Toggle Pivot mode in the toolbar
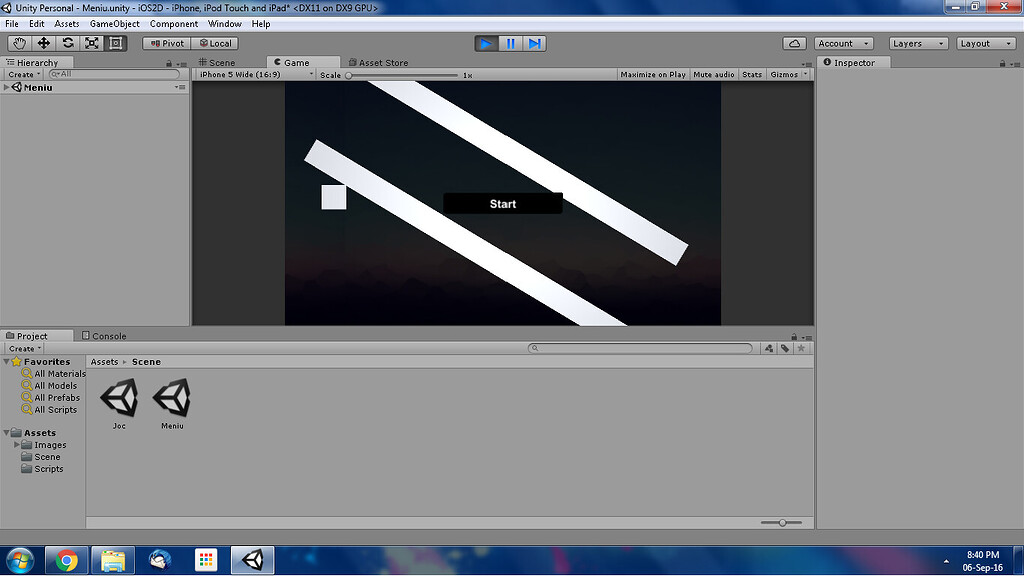 coord(165,43)
